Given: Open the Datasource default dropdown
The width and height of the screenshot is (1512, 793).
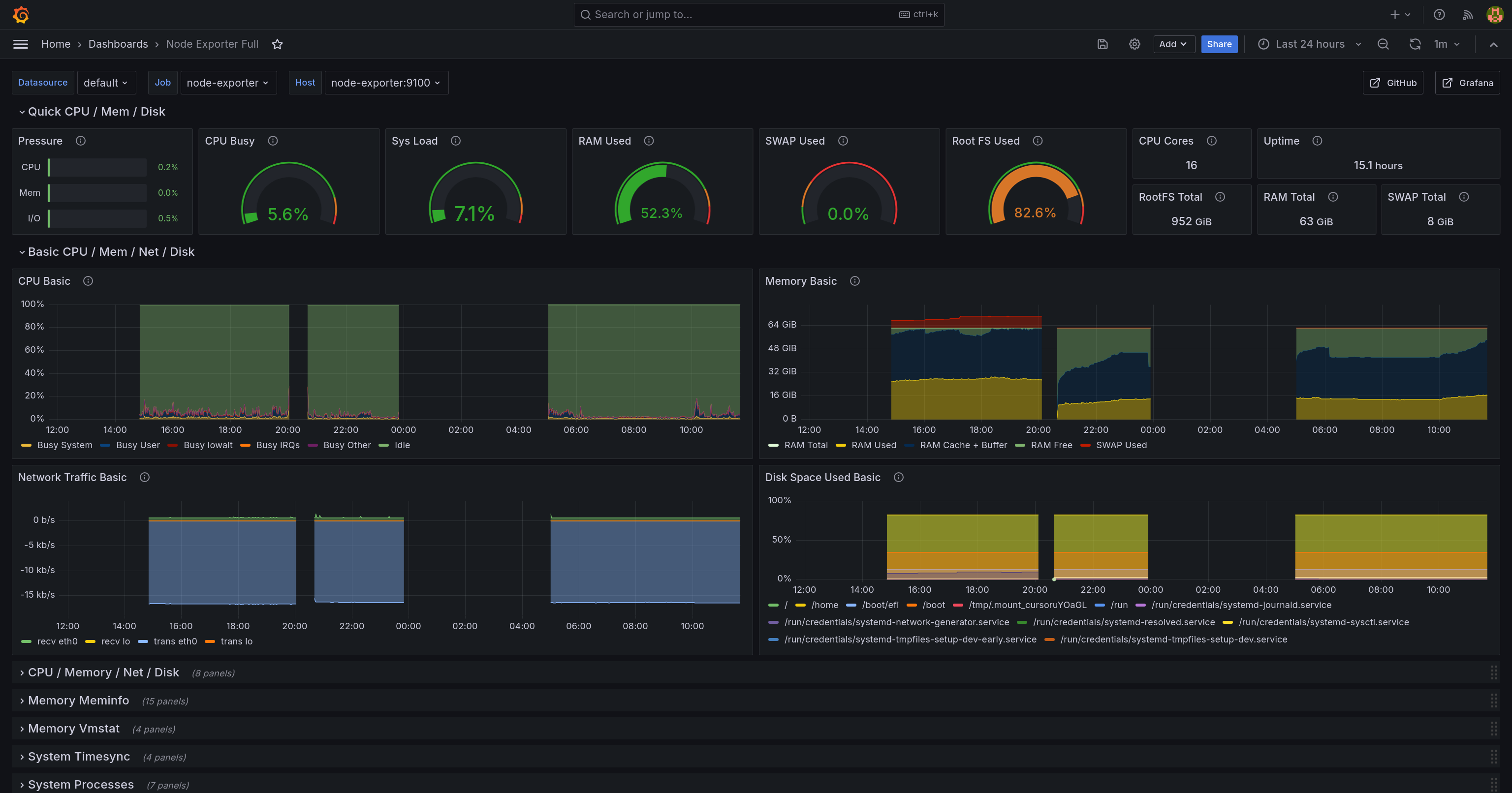Looking at the screenshot, I should [x=106, y=83].
